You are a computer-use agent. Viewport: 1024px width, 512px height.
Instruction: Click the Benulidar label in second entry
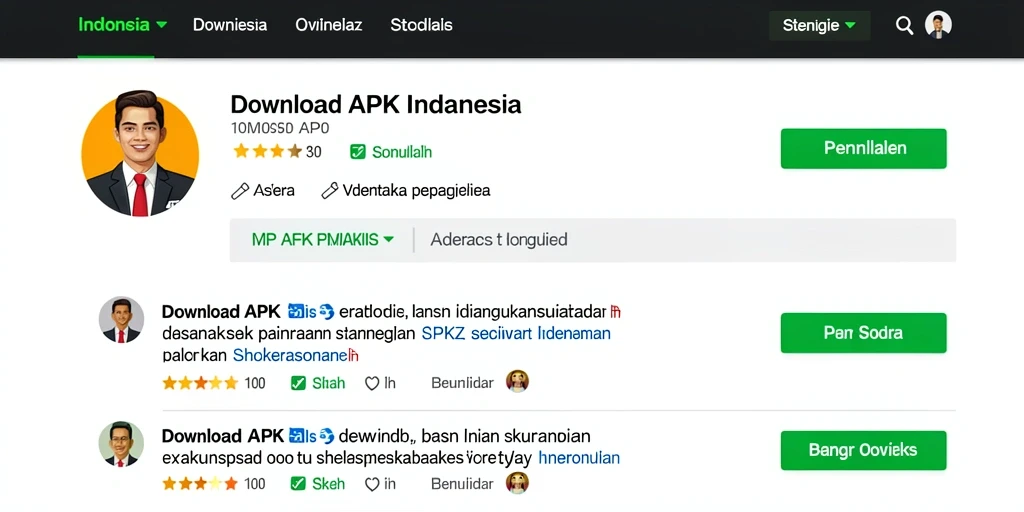pyautogui.click(x=462, y=484)
